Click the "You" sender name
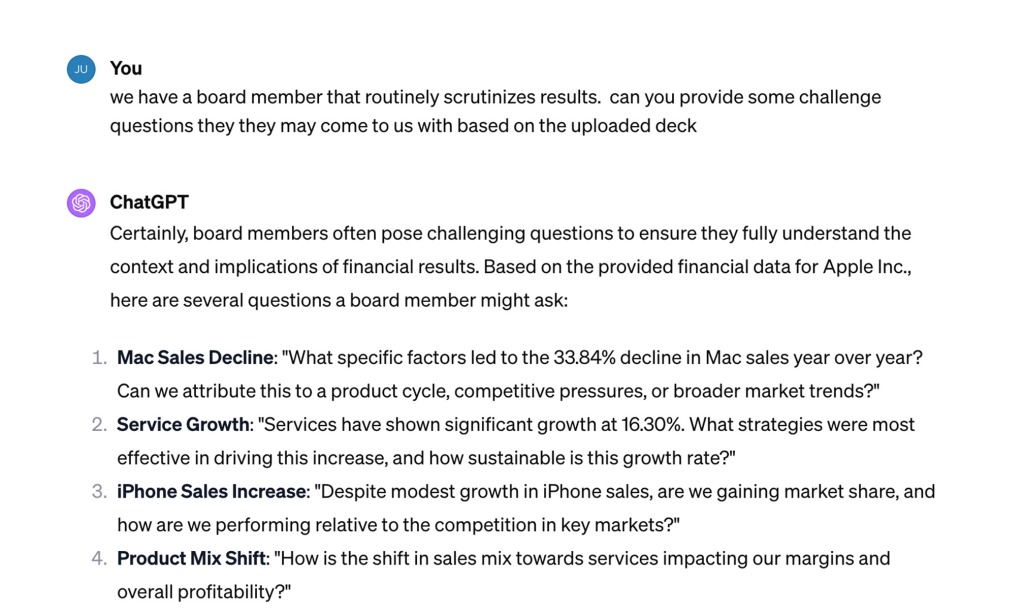The height and width of the screenshot is (612, 1024). (126, 68)
